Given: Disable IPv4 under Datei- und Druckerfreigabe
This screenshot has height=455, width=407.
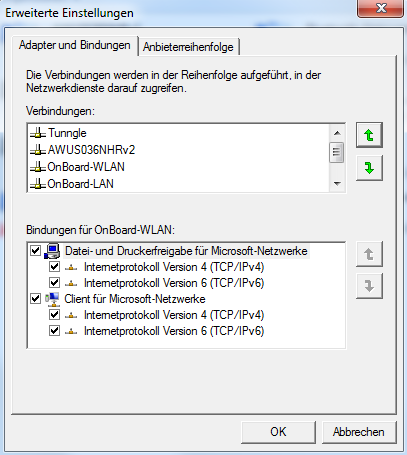Looking at the screenshot, I should click(x=54, y=267).
